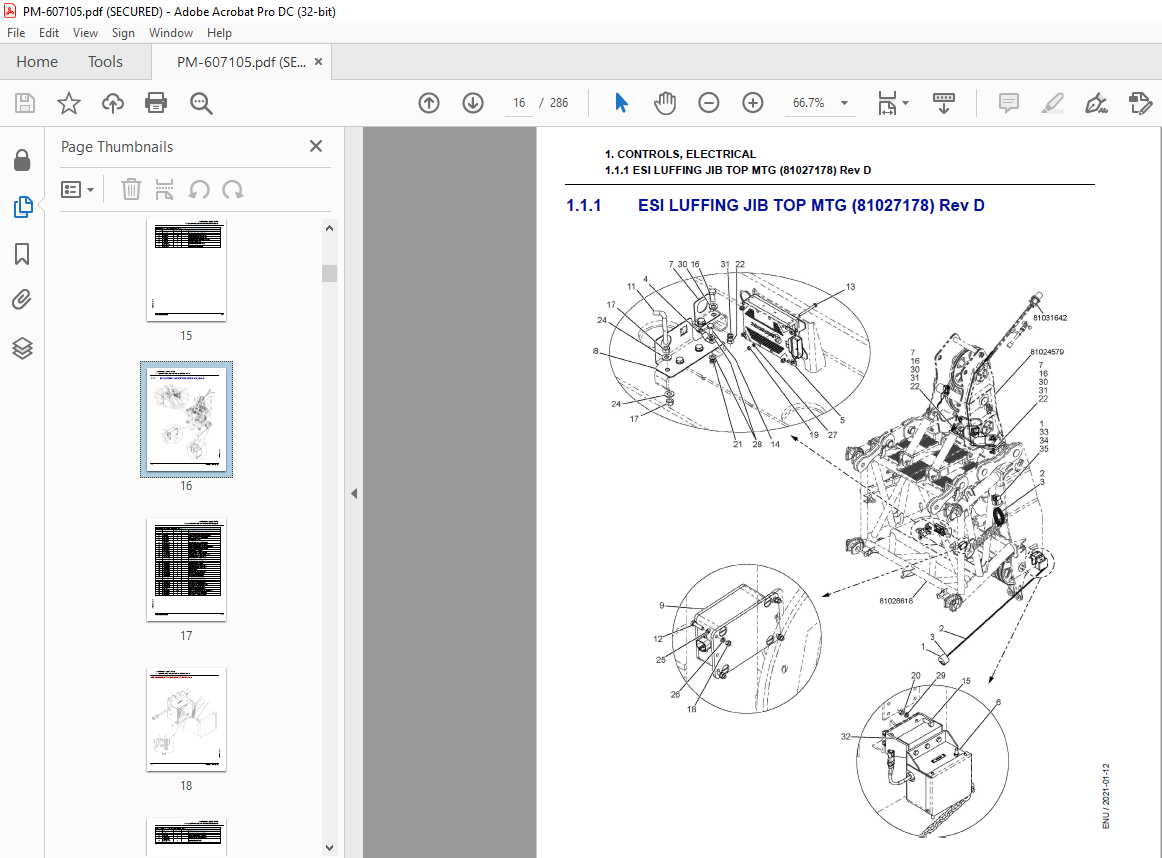Open the Window menu

[170, 33]
